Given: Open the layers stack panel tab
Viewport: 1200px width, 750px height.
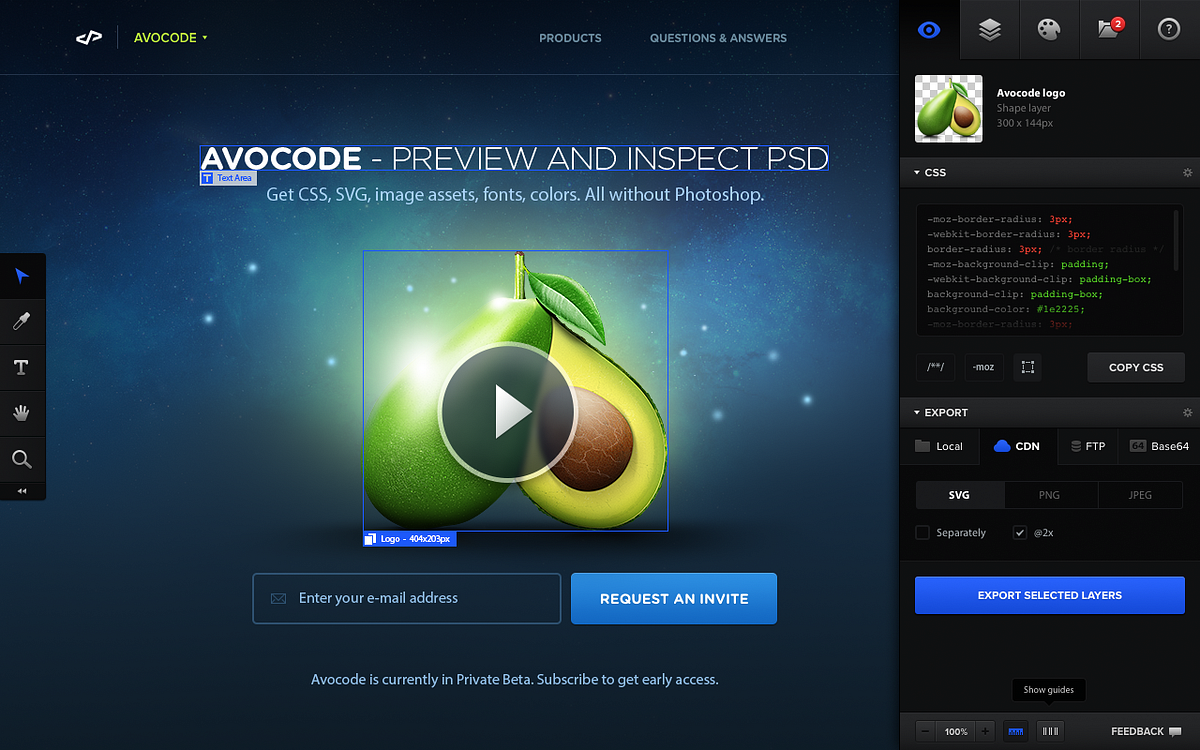Looking at the screenshot, I should point(990,30).
